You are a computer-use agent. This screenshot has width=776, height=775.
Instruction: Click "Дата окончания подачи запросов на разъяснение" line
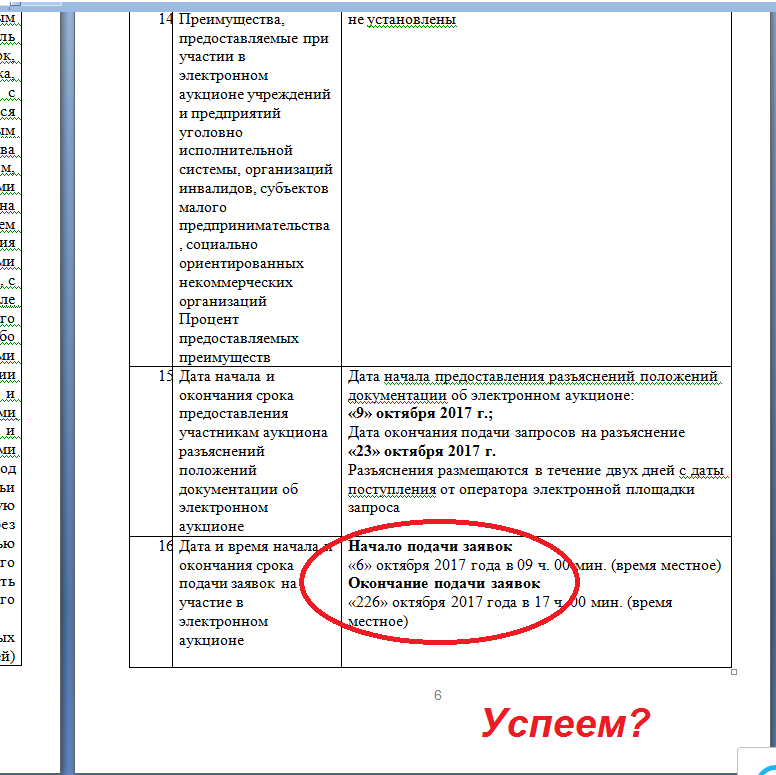[x=515, y=433]
